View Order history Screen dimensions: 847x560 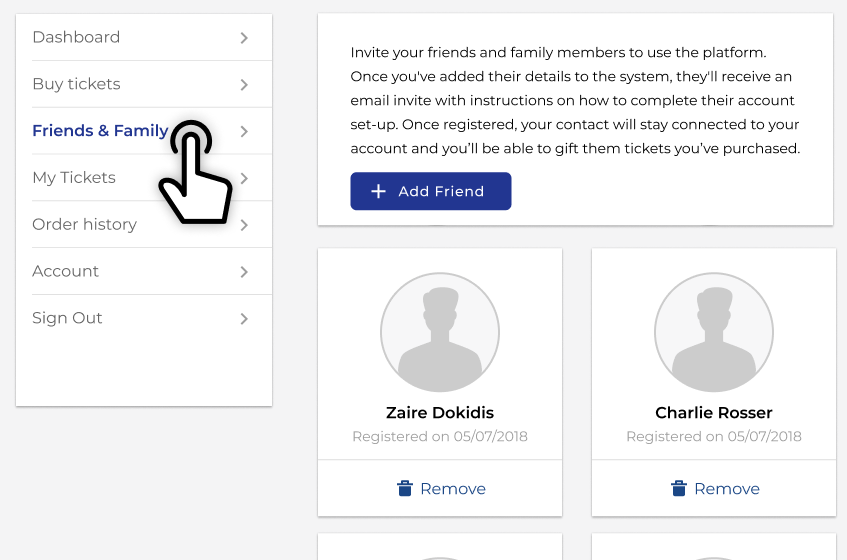click(x=144, y=225)
